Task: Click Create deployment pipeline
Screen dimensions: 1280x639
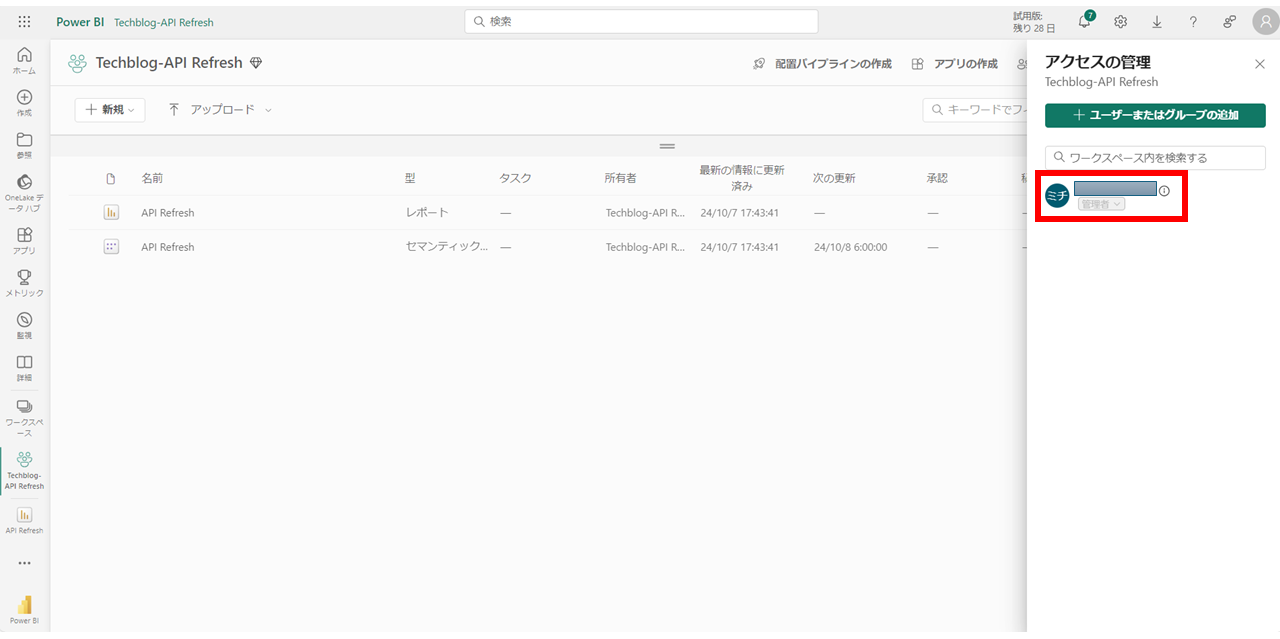Action: pos(822,64)
